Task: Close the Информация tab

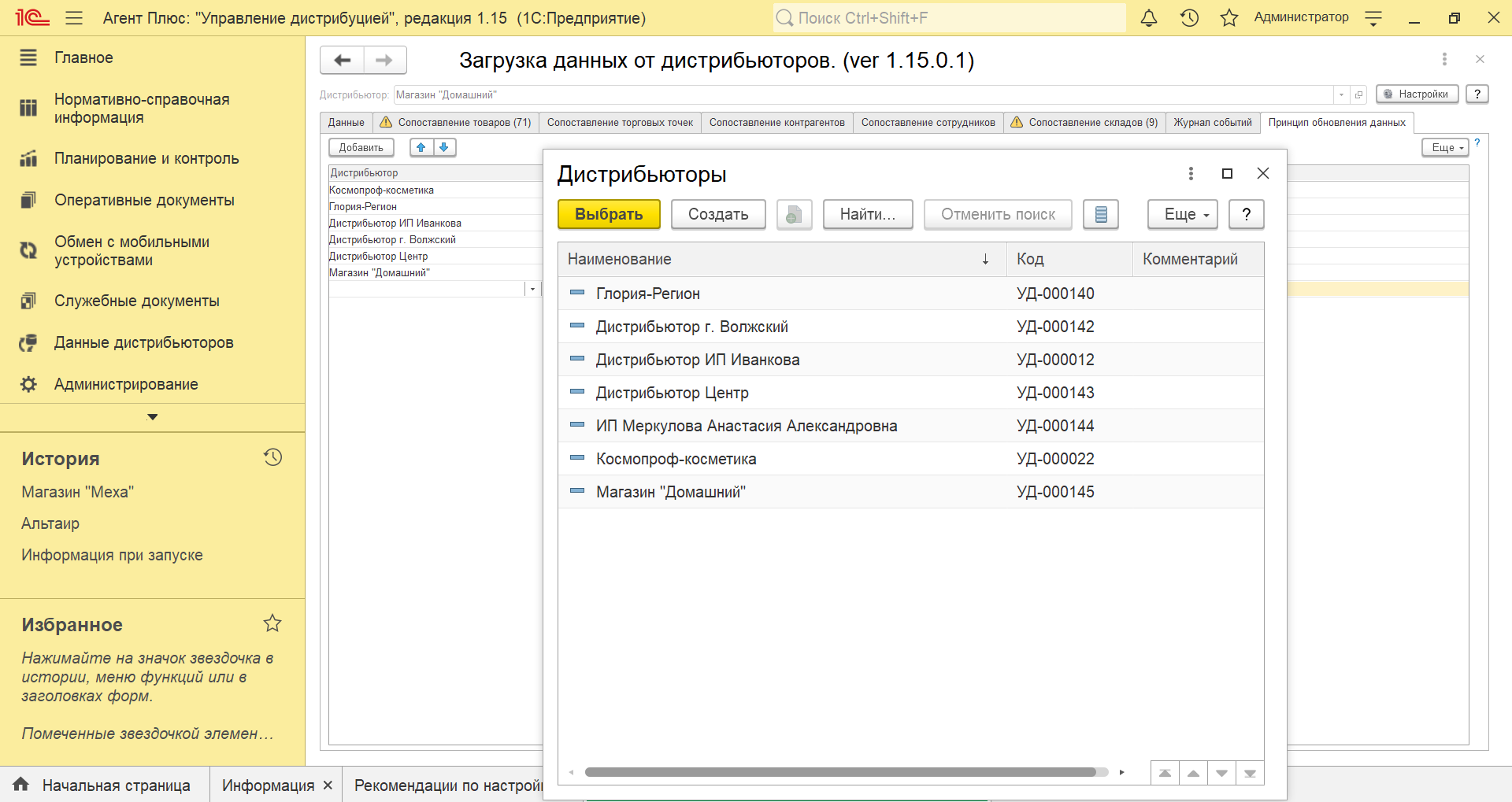Action: [x=328, y=785]
